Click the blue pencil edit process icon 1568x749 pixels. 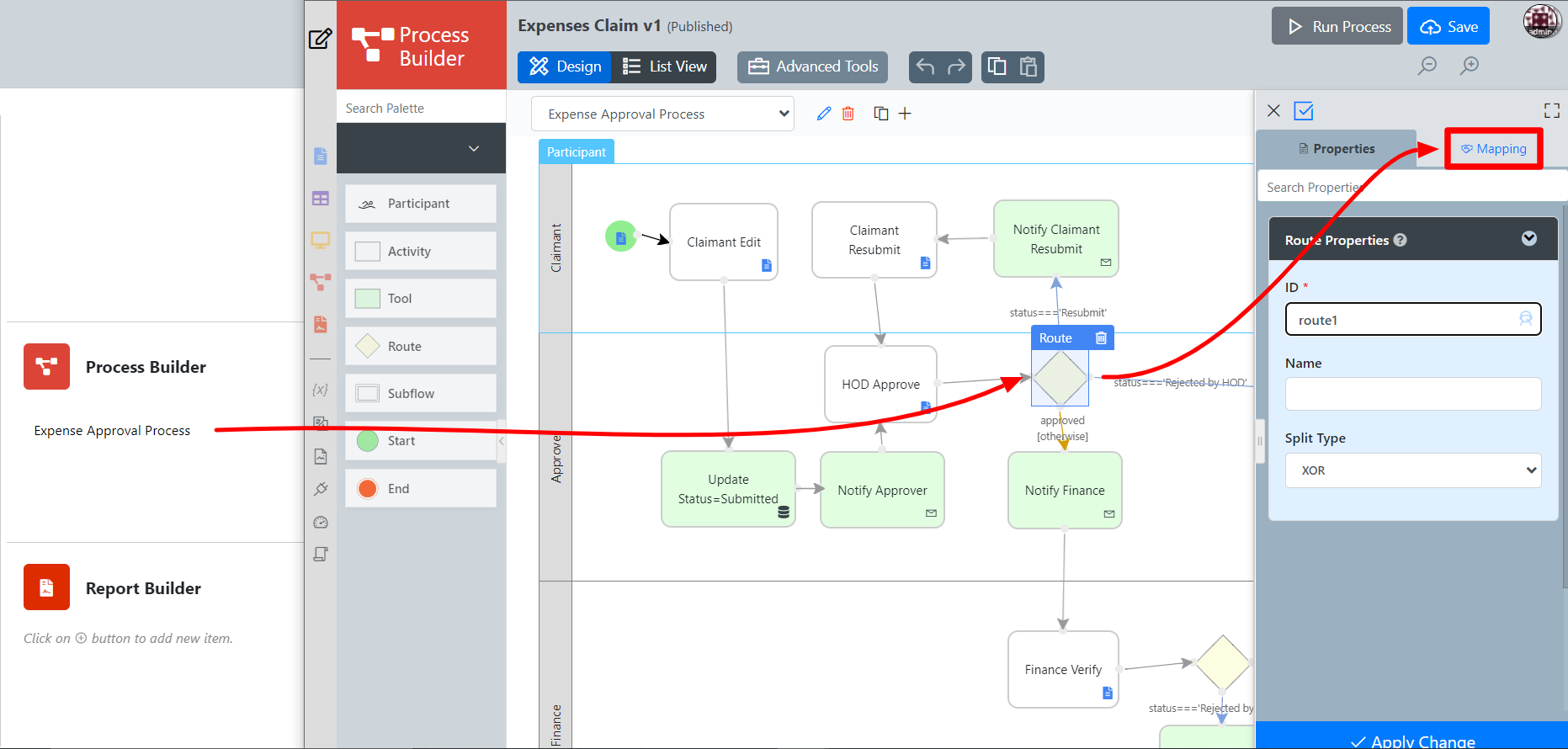coord(823,114)
